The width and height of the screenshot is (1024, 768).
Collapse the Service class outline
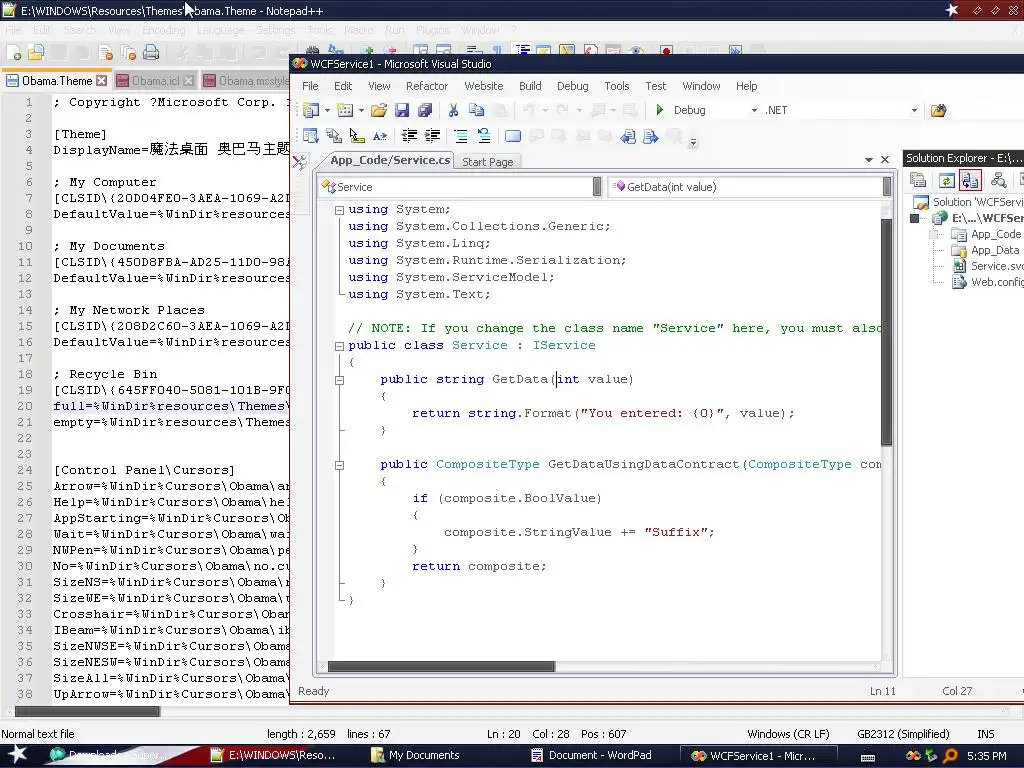tap(340, 346)
